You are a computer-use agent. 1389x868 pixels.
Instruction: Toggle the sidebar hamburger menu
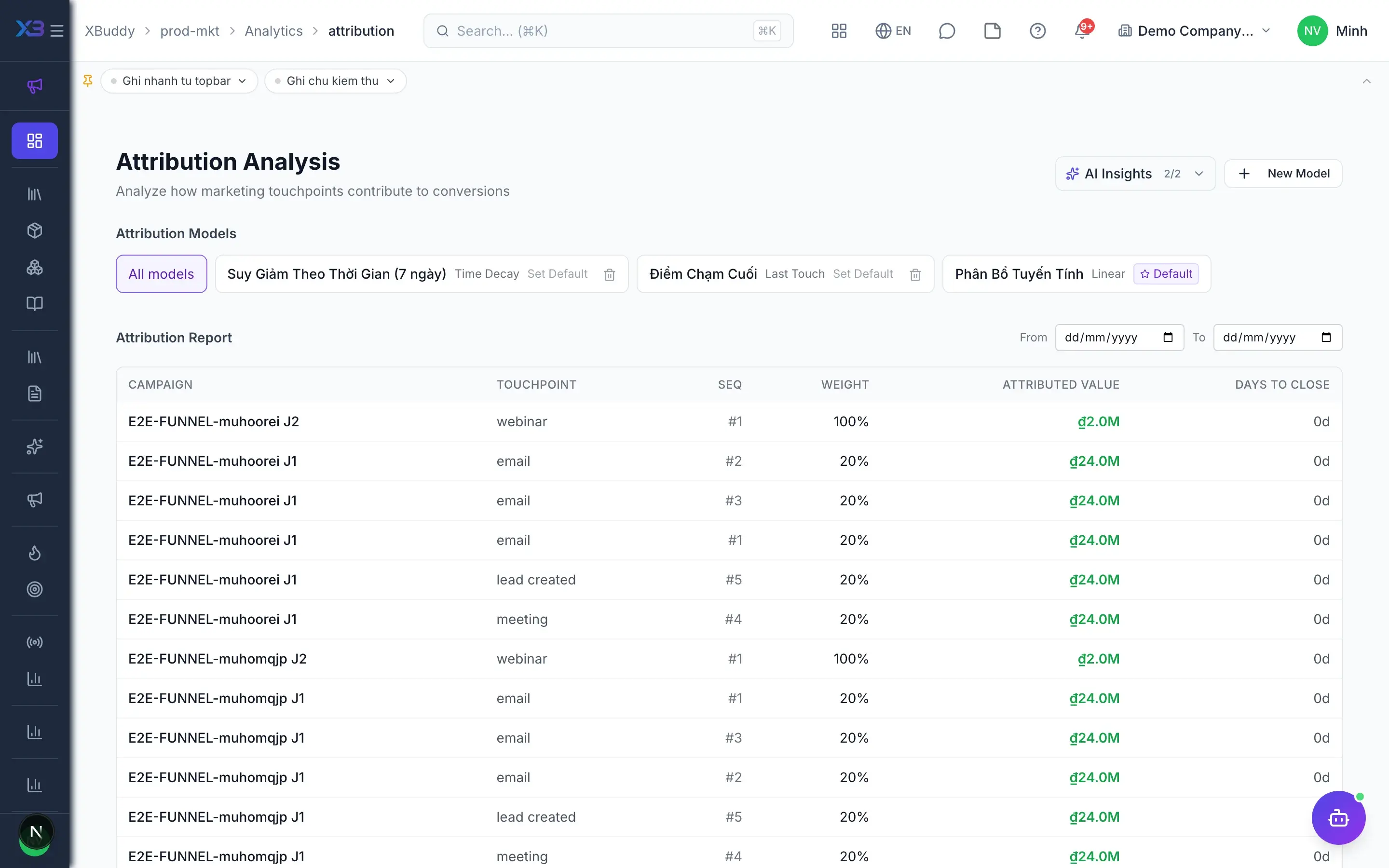tap(57, 30)
